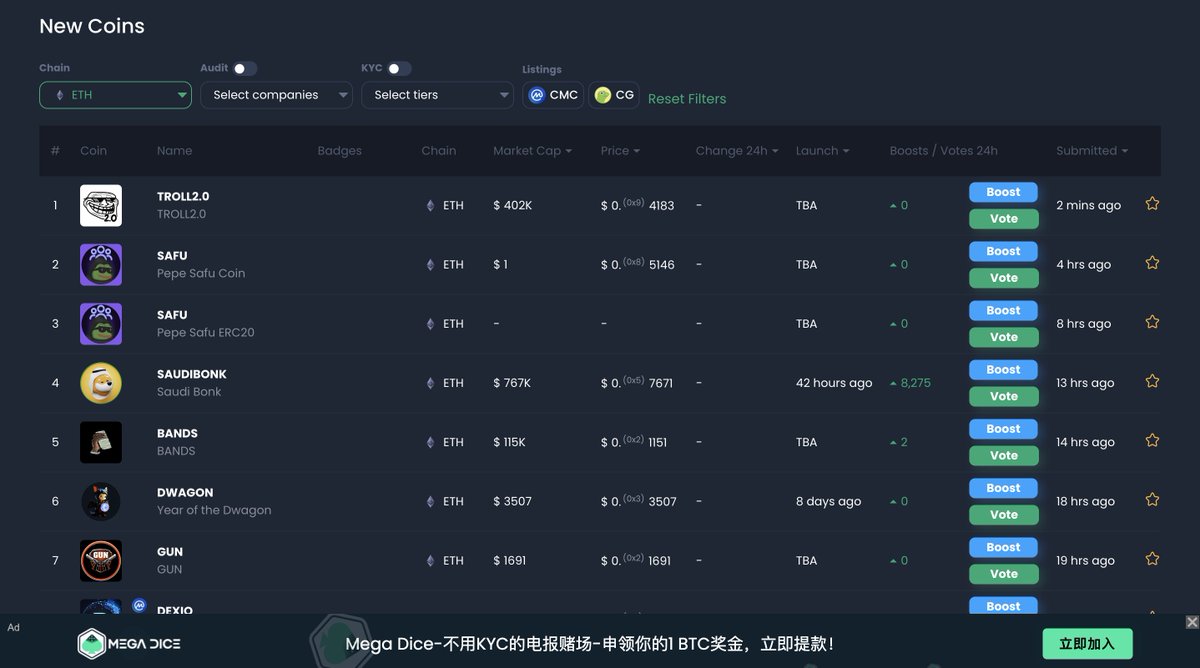1200x668 pixels.
Task: Click '42 hours ago' launch cell
Action: pos(834,383)
